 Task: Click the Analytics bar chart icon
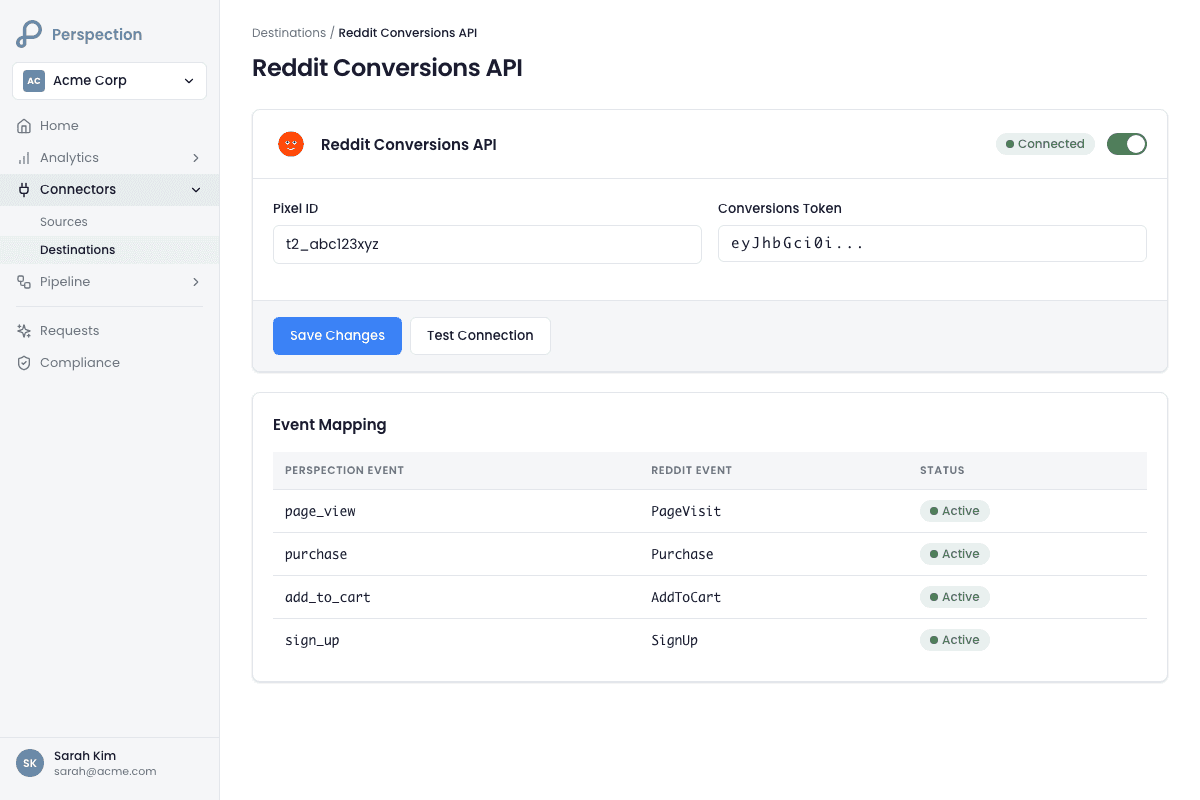pyautogui.click(x=24, y=158)
